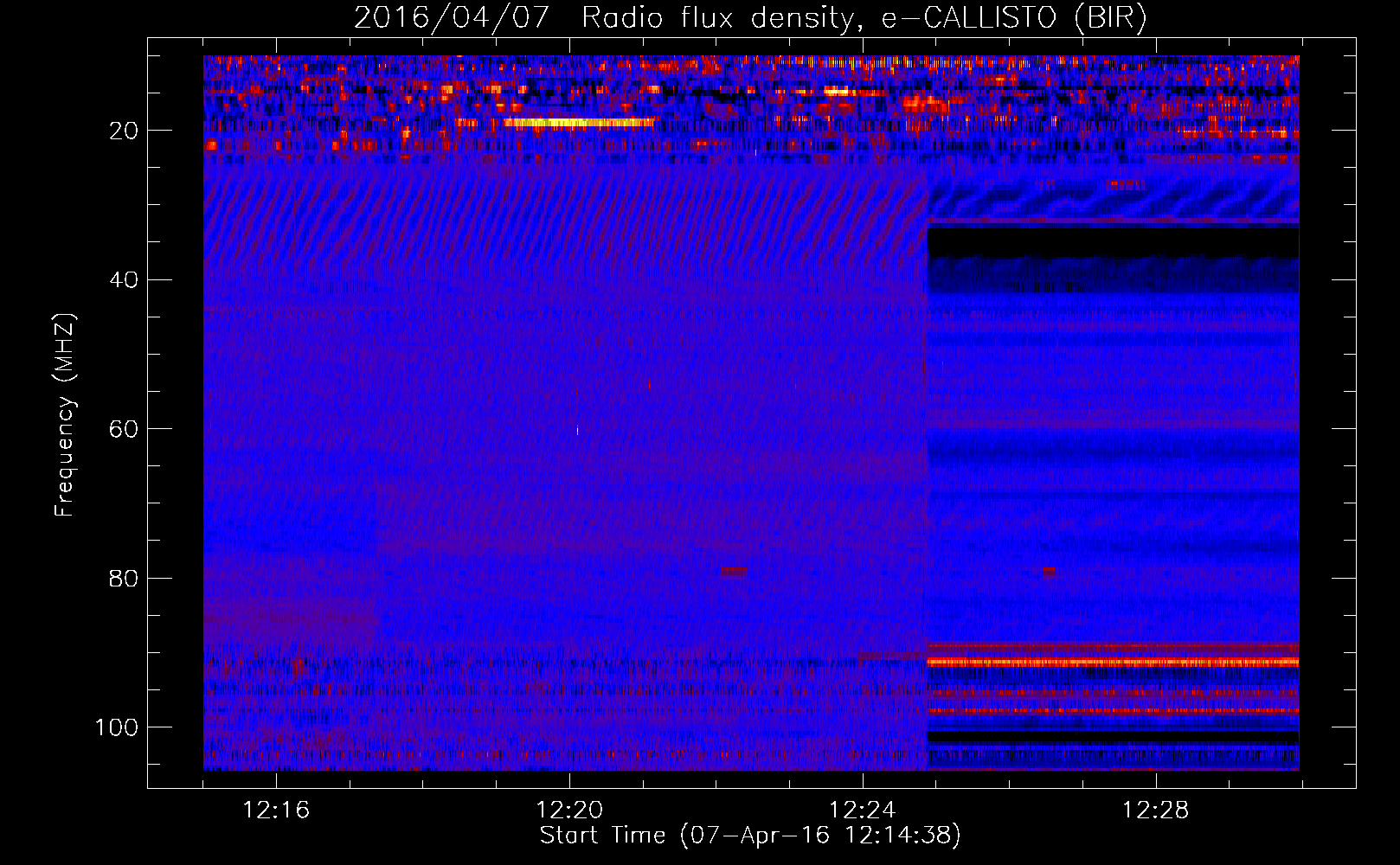Click the 12:24 time tick label
This screenshot has width=1400, height=865.
point(863,810)
